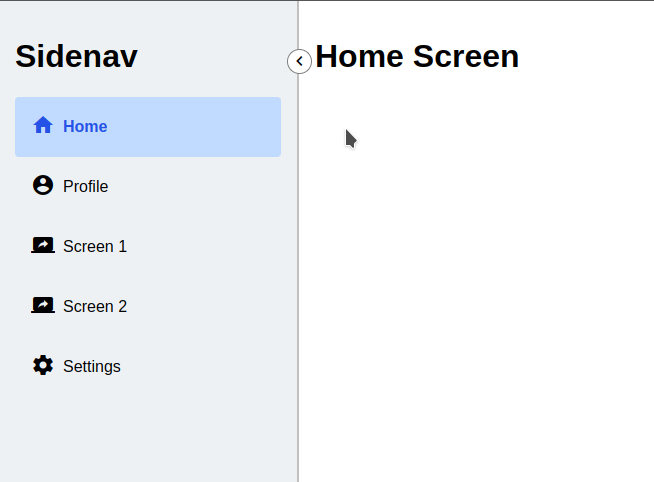Click the blue Home text label

coord(85,126)
